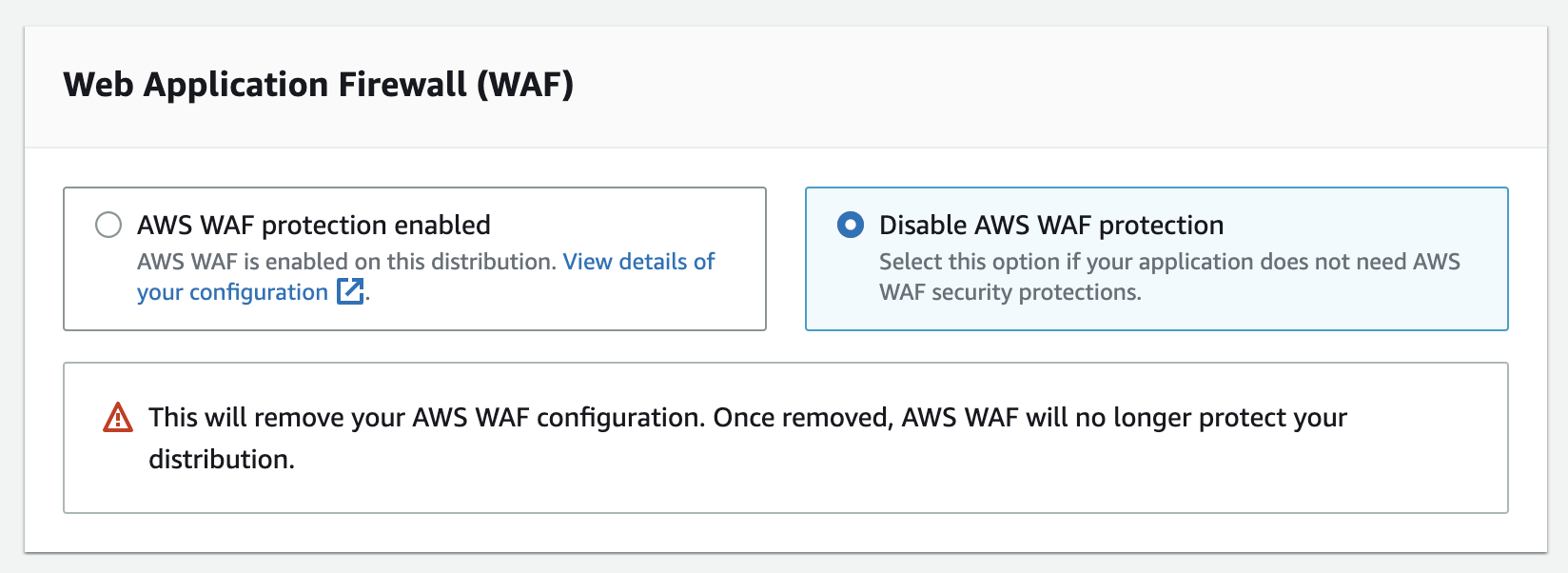Click 'your configuration' link text on second line

point(232,292)
